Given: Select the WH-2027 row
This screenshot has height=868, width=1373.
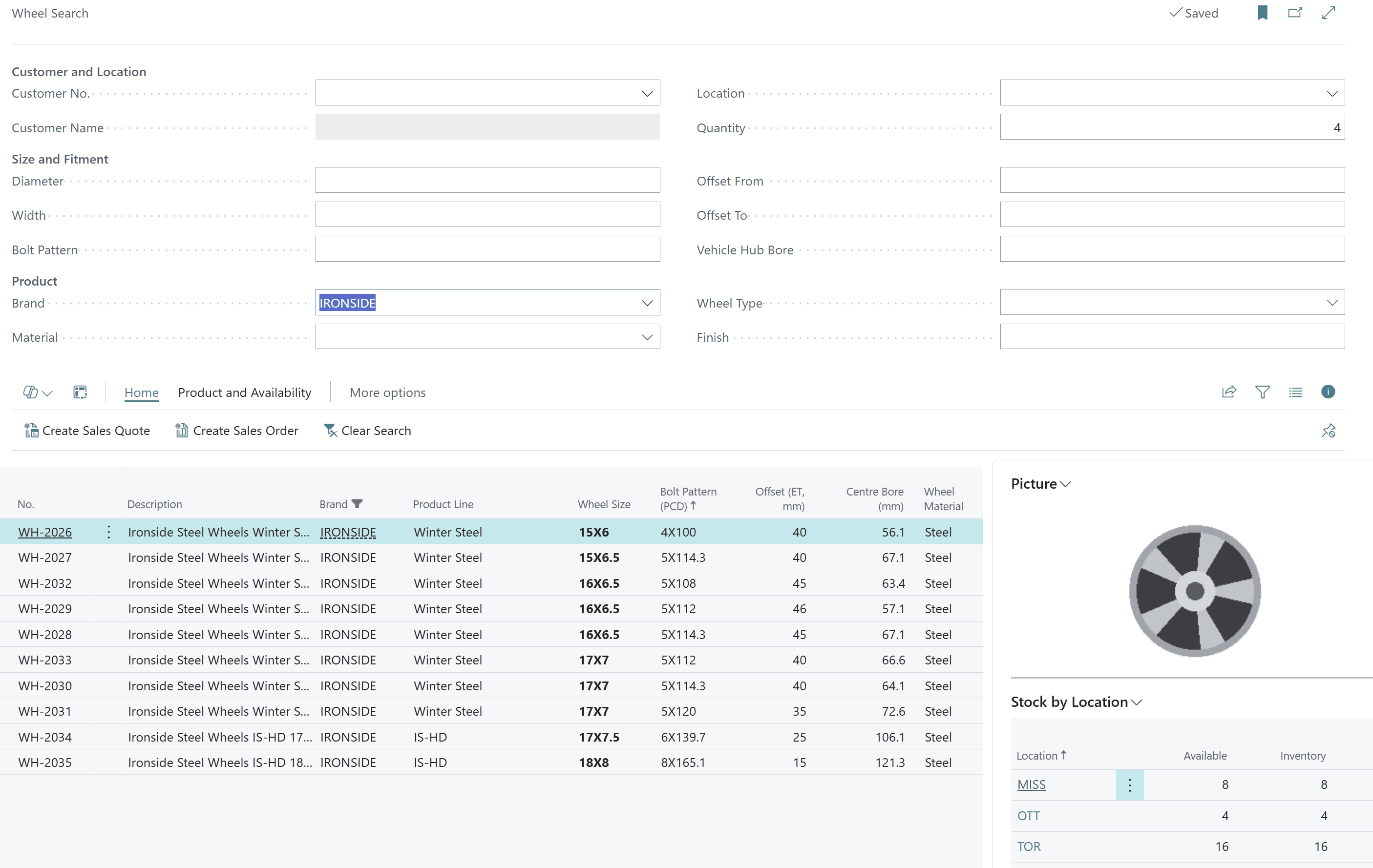Looking at the screenshot, I should [x=491, y=558].
